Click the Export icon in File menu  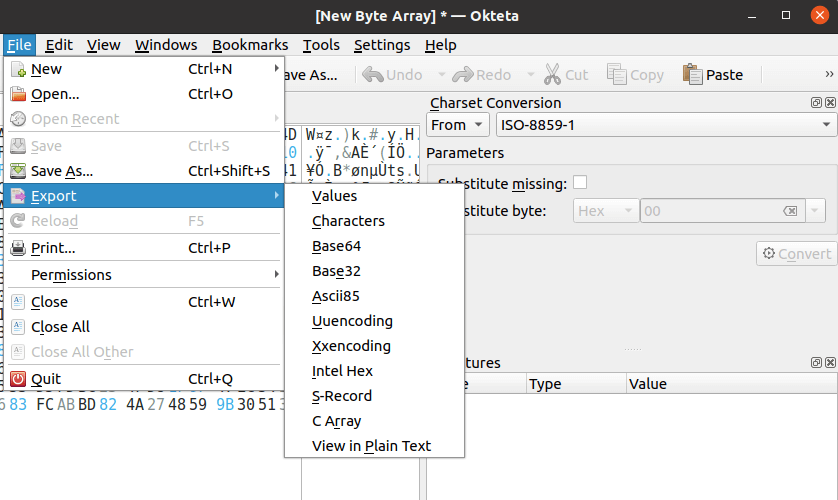point(18,196)
